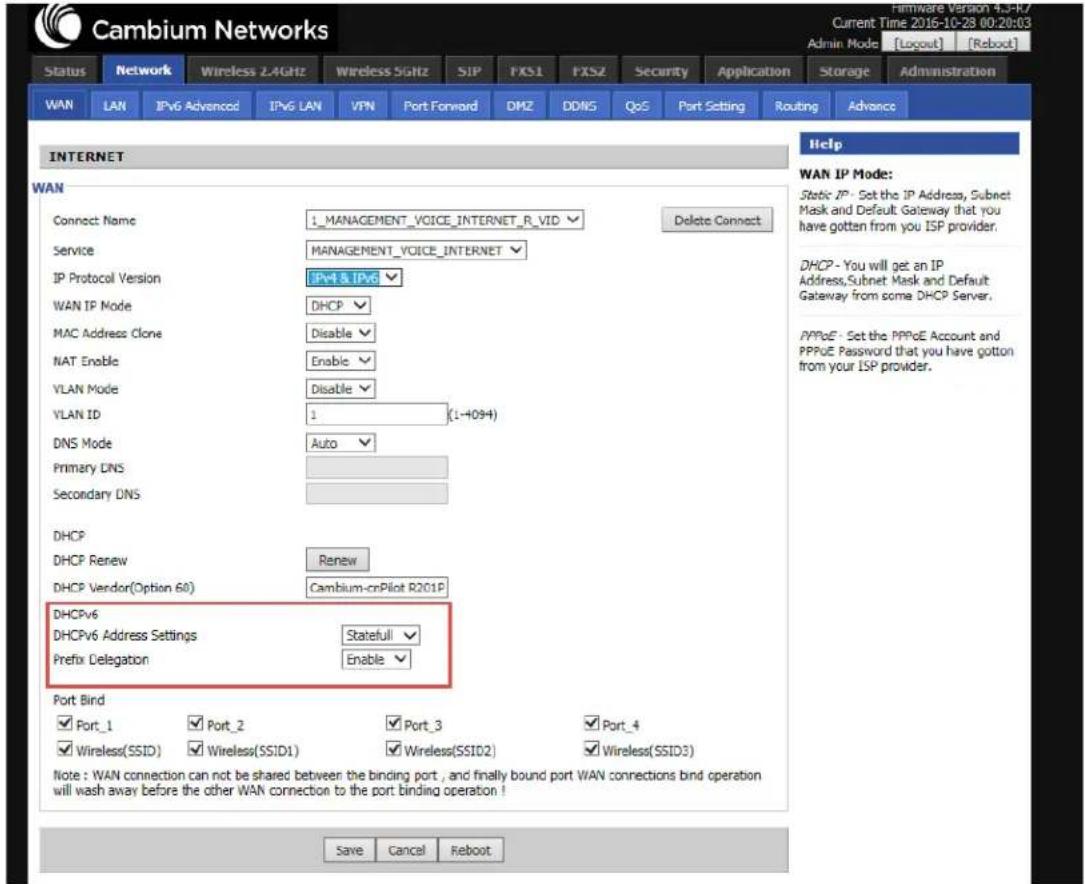The image size is (1085, 884).
Task: Switch to the Network tab
Action: pos(143,70)
